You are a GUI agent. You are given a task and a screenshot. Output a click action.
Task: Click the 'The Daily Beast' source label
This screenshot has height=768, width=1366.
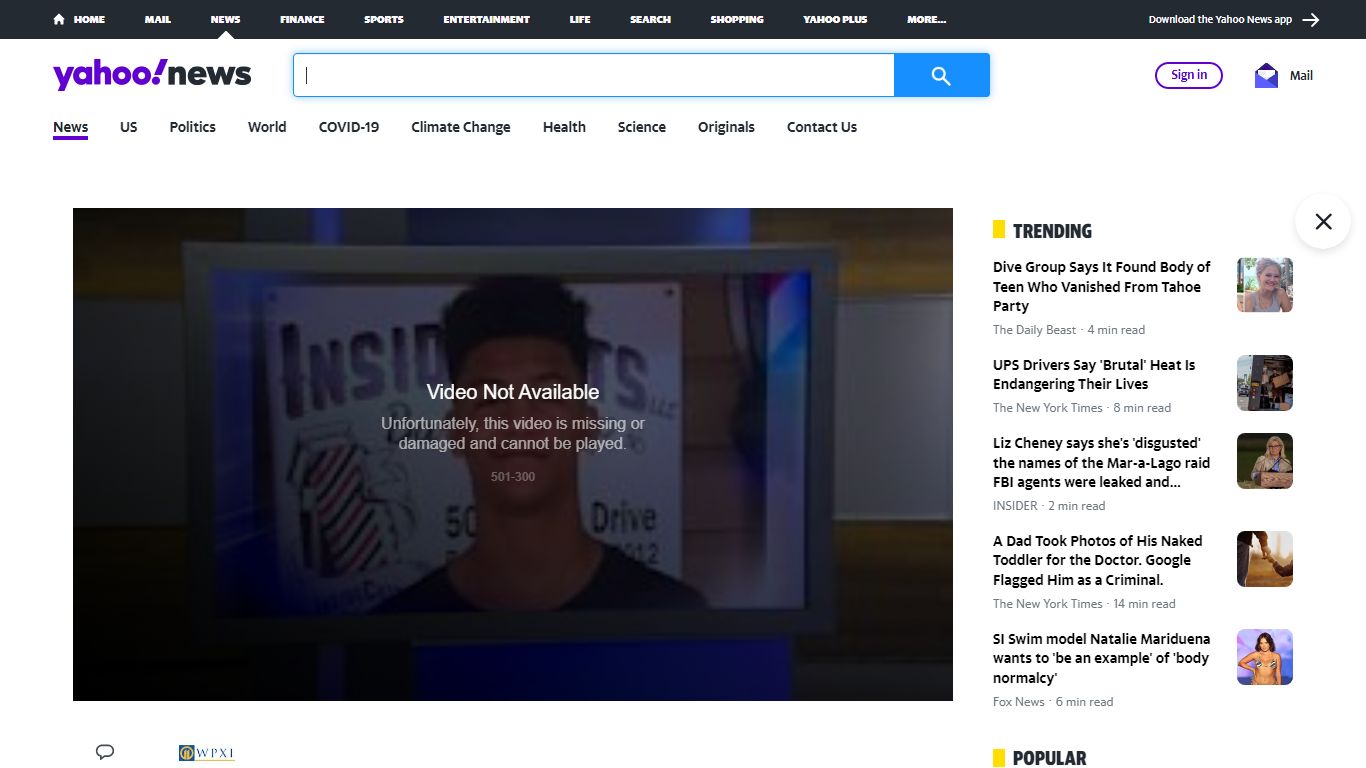(x=1034, y=330)
